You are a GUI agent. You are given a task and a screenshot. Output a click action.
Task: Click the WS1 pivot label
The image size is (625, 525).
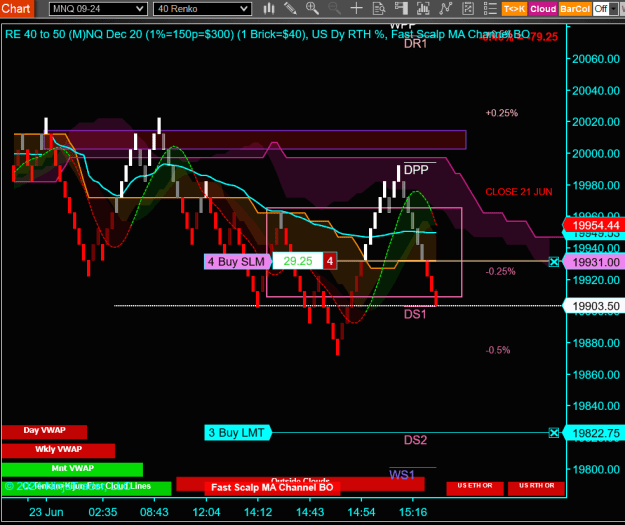point(402,475)
